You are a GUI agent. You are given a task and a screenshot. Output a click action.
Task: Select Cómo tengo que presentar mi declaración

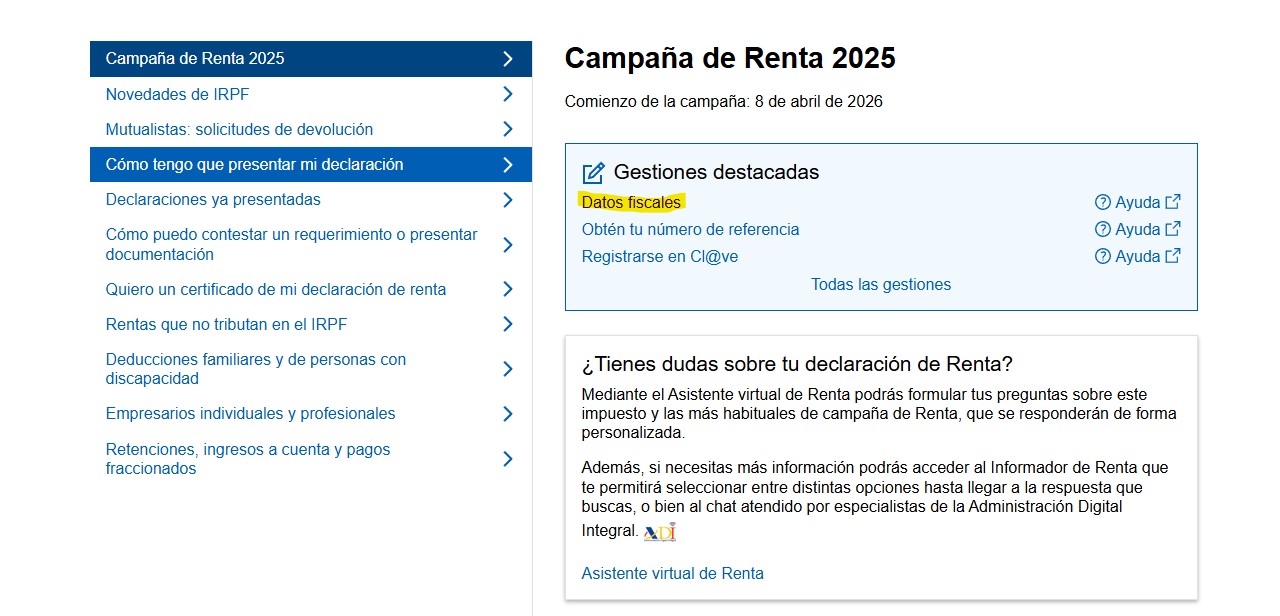(311, 164)
